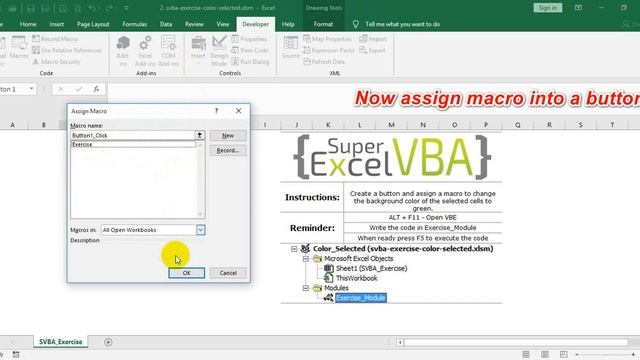Select column J header
This screenshot has width=640, height=360.
[296, 124]
